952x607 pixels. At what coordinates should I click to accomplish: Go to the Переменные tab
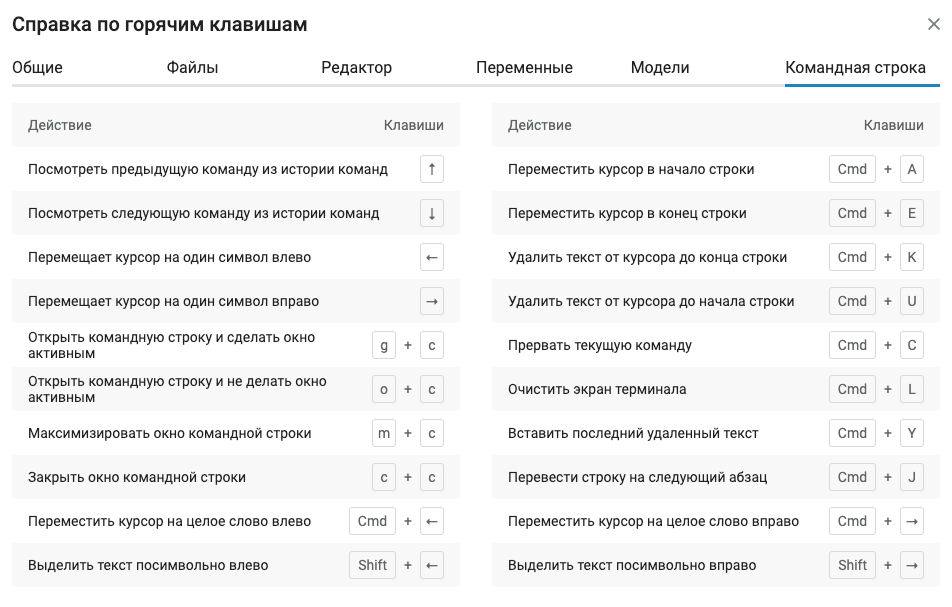[x=524, y=67]
